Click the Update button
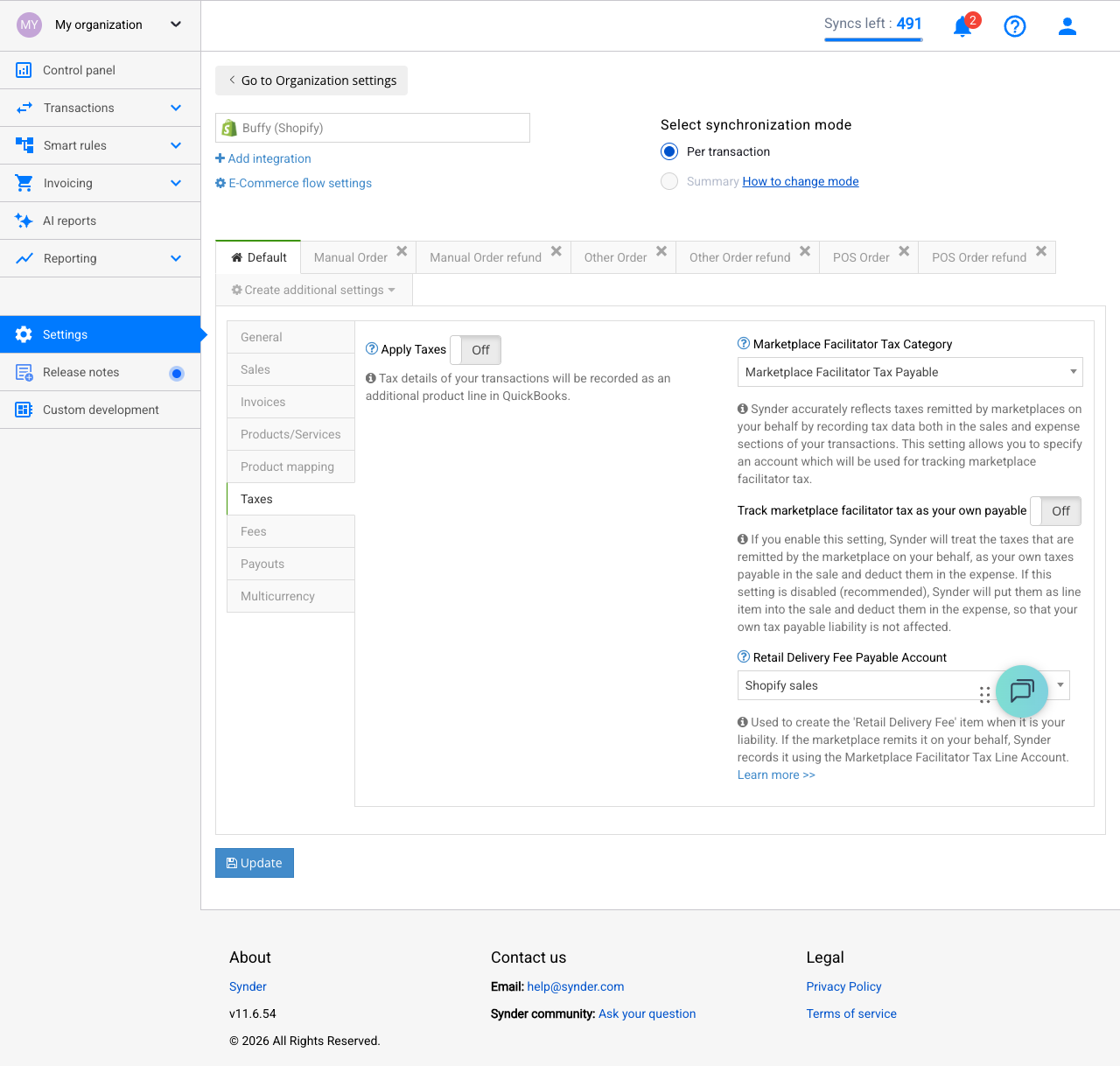Viewport: 1120px width, 1066px height. pyautogui.click(x=254, y=863)
